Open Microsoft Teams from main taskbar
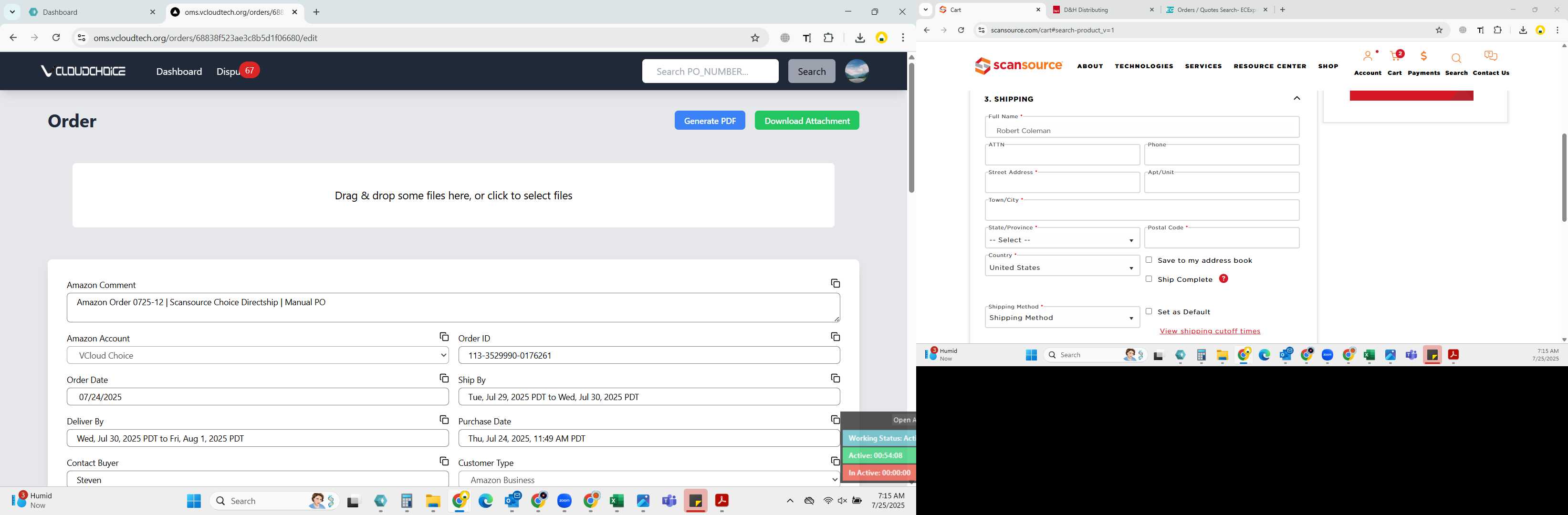 669,501
